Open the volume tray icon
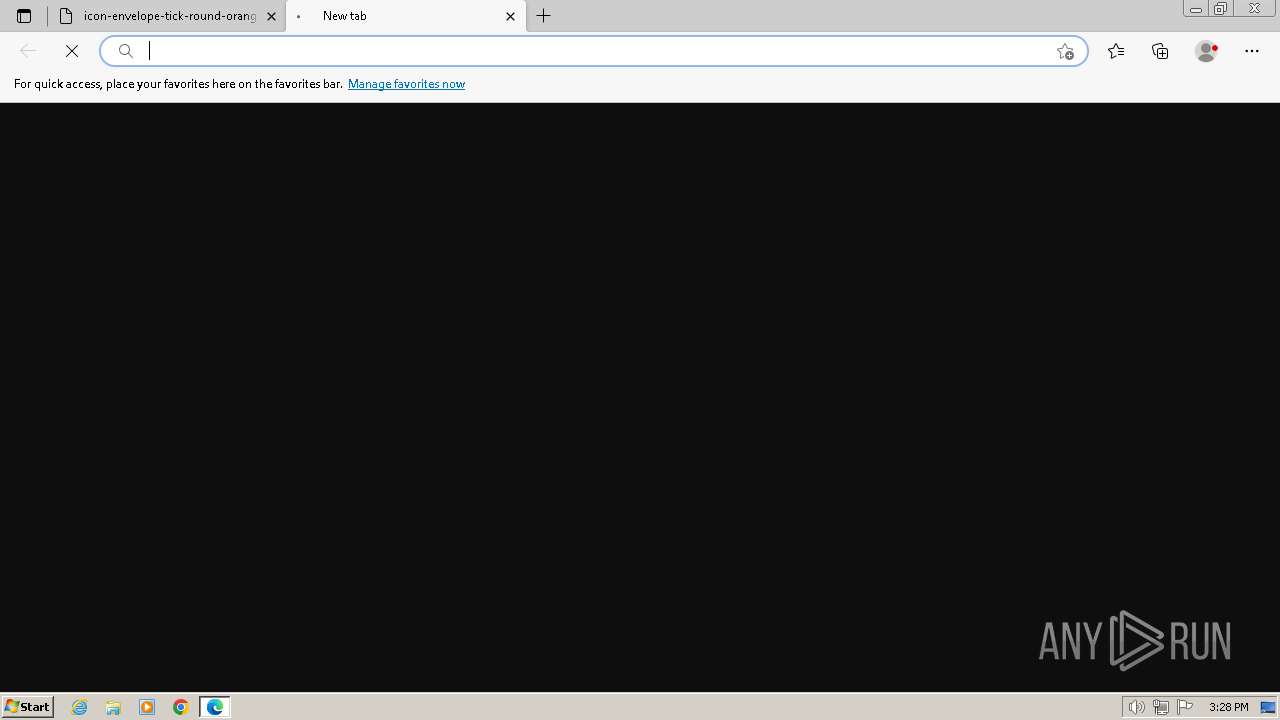This screenshot has height=720, width=1280. [x=1136, y=707]
